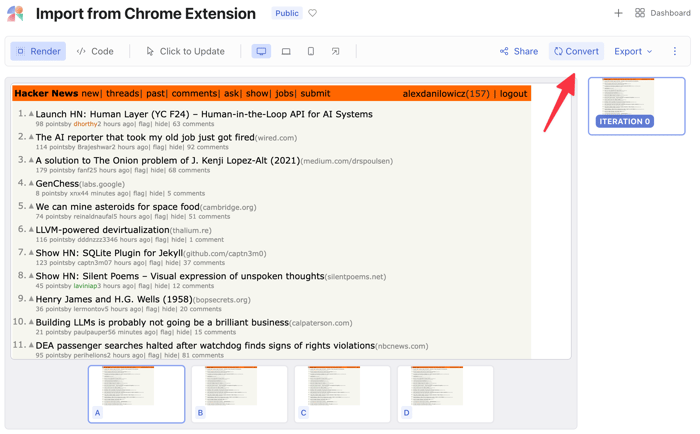Viewport: 700px width, 434px height.
Task: Click the laviniap username link
Action: pyautogui.click(x=85, y=286)
